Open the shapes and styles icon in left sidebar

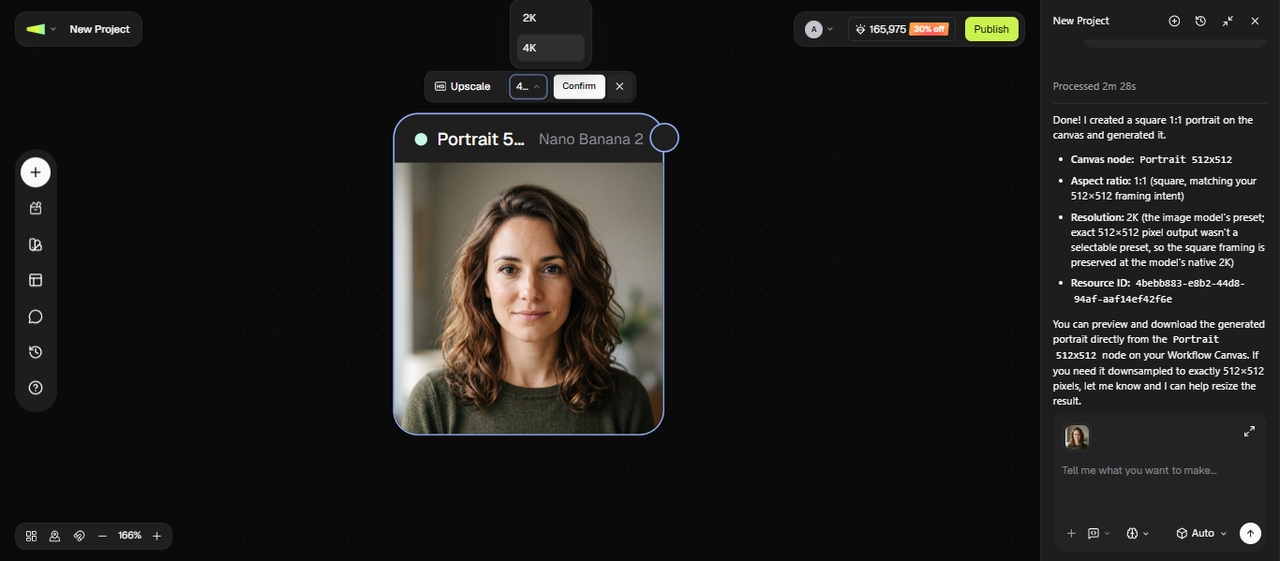[35, 245]
